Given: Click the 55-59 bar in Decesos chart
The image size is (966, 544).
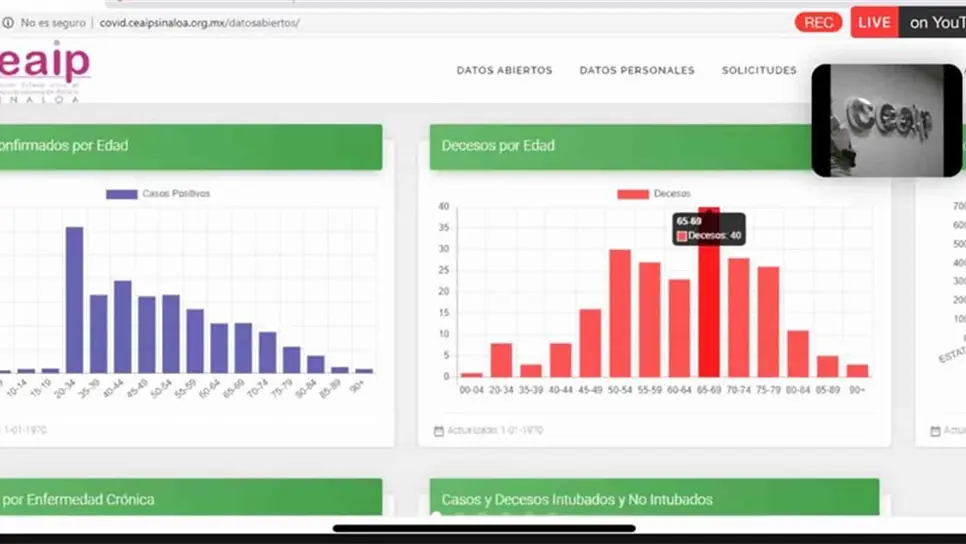Looking at the screenshot, I should [649, 320].
